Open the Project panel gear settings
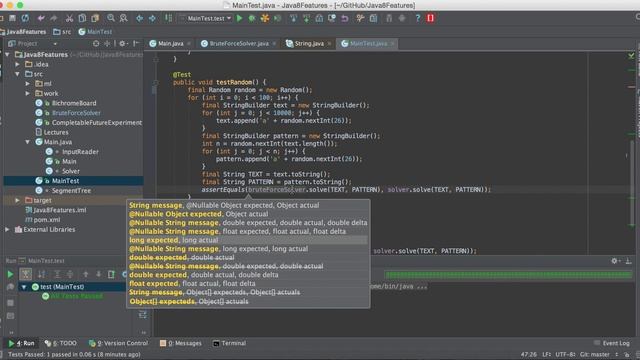 click(122, 43)
